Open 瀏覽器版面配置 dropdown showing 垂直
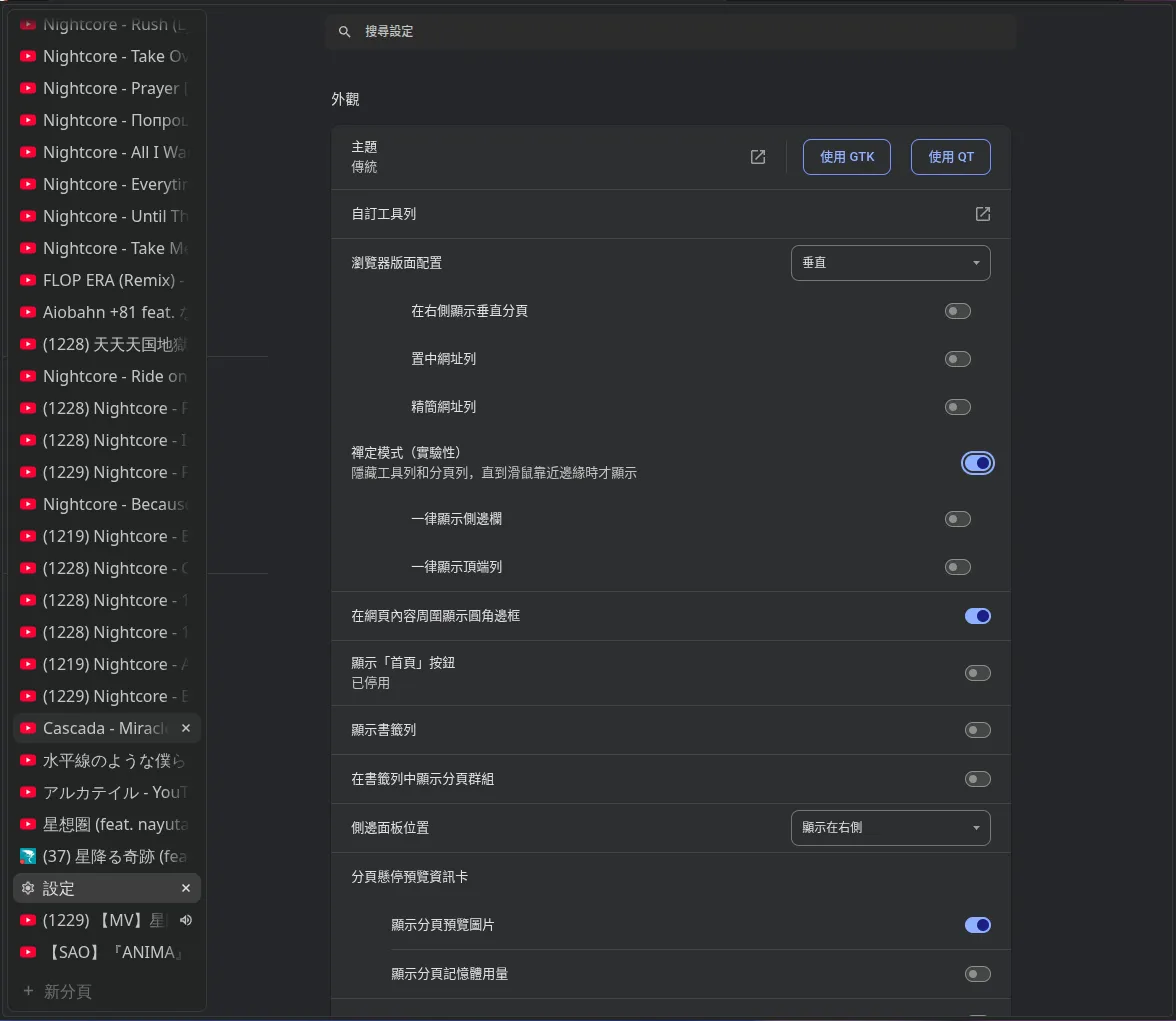Screen dimensions: 1176x1021 (x=890, y=263)
